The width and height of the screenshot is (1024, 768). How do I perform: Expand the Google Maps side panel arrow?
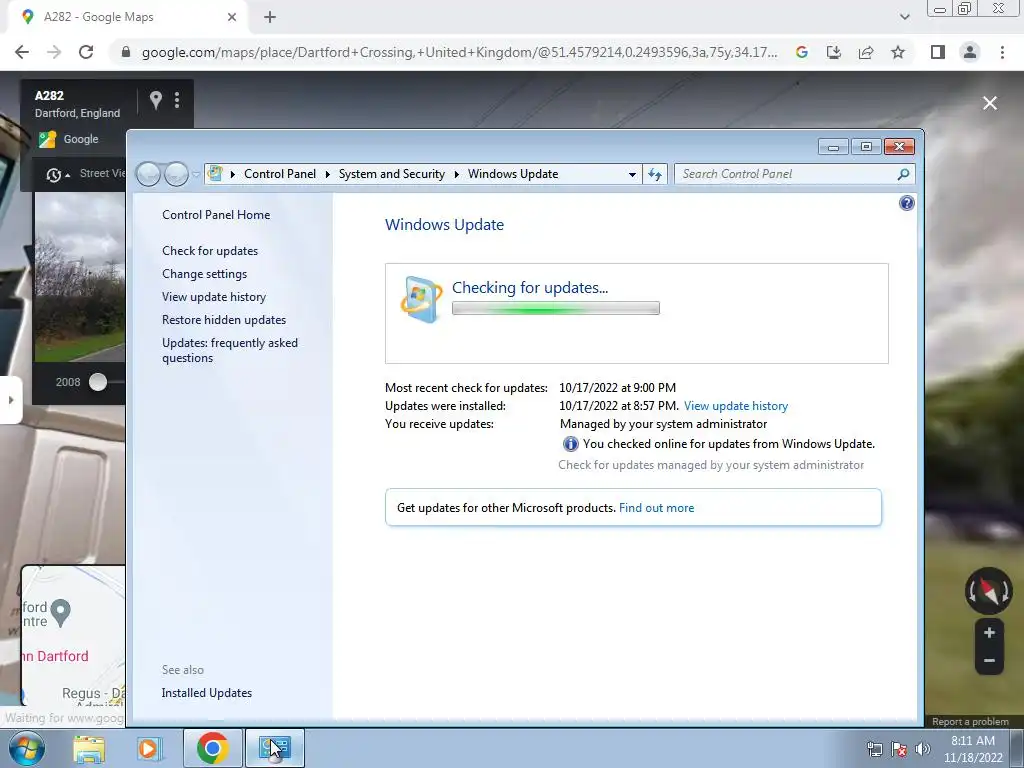click(10, 400)
